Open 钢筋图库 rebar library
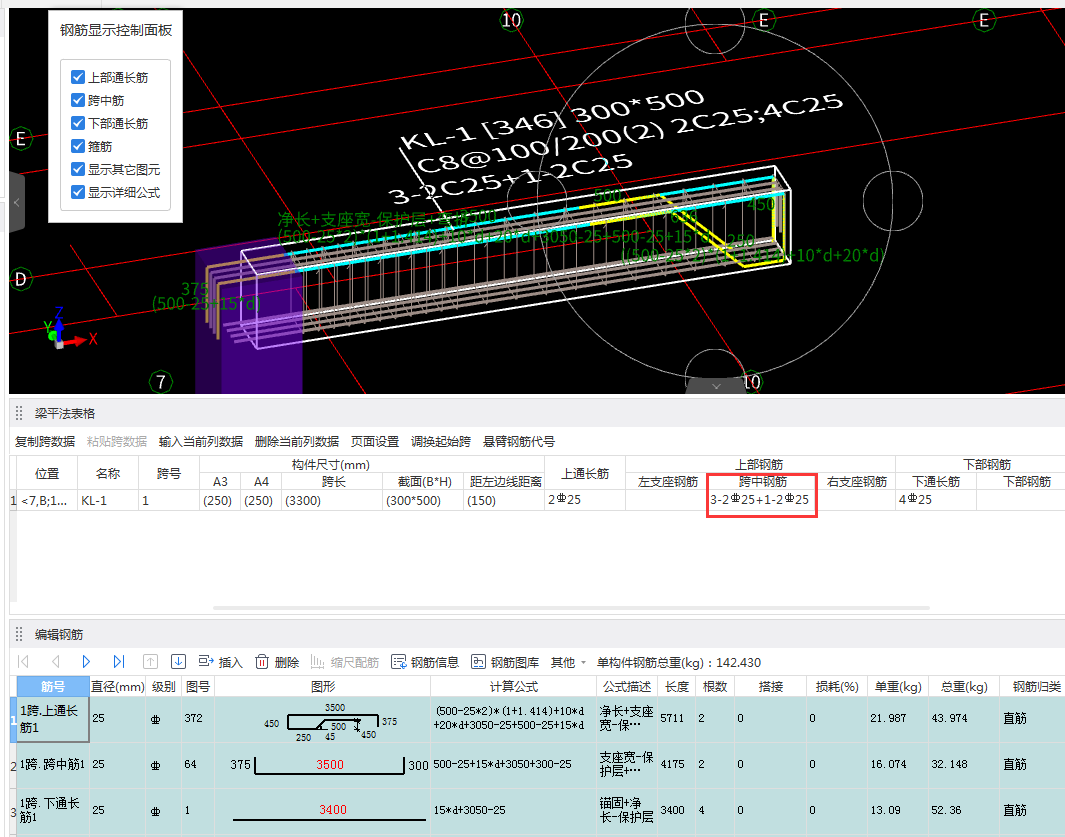1065x837 pixels. [x=505, y=662]
